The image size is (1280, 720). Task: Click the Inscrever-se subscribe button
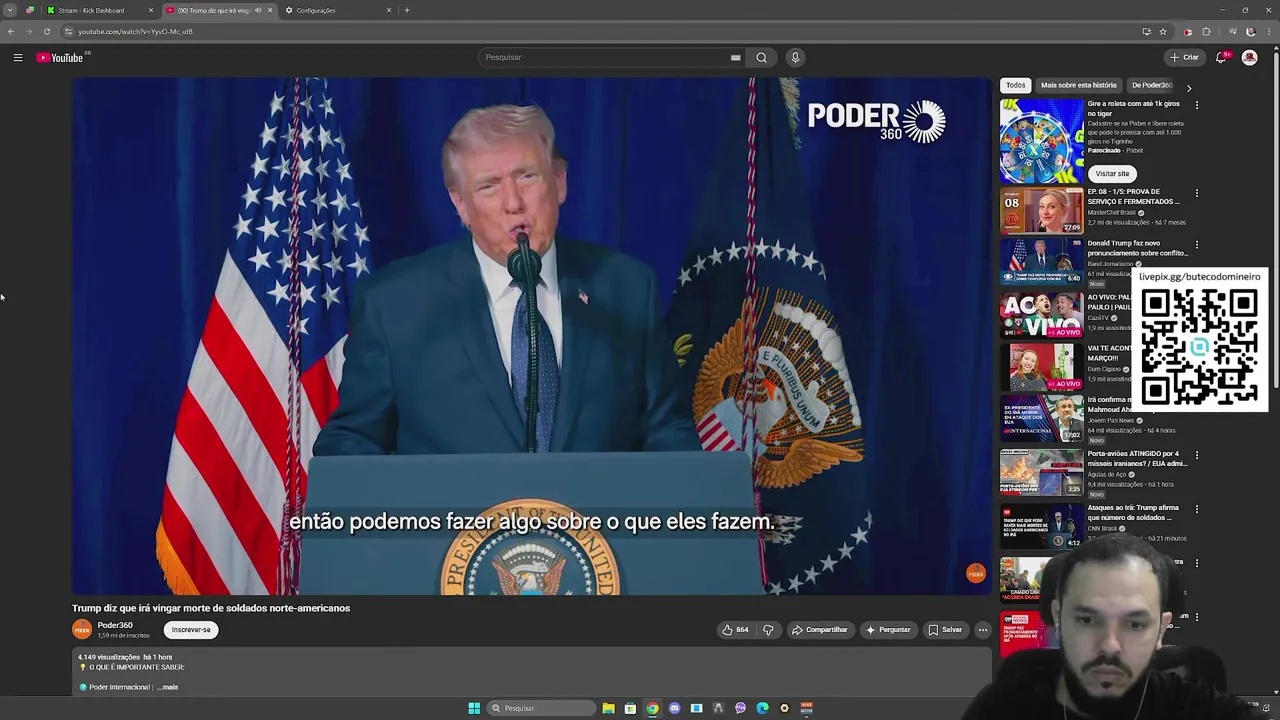(191, 630)
